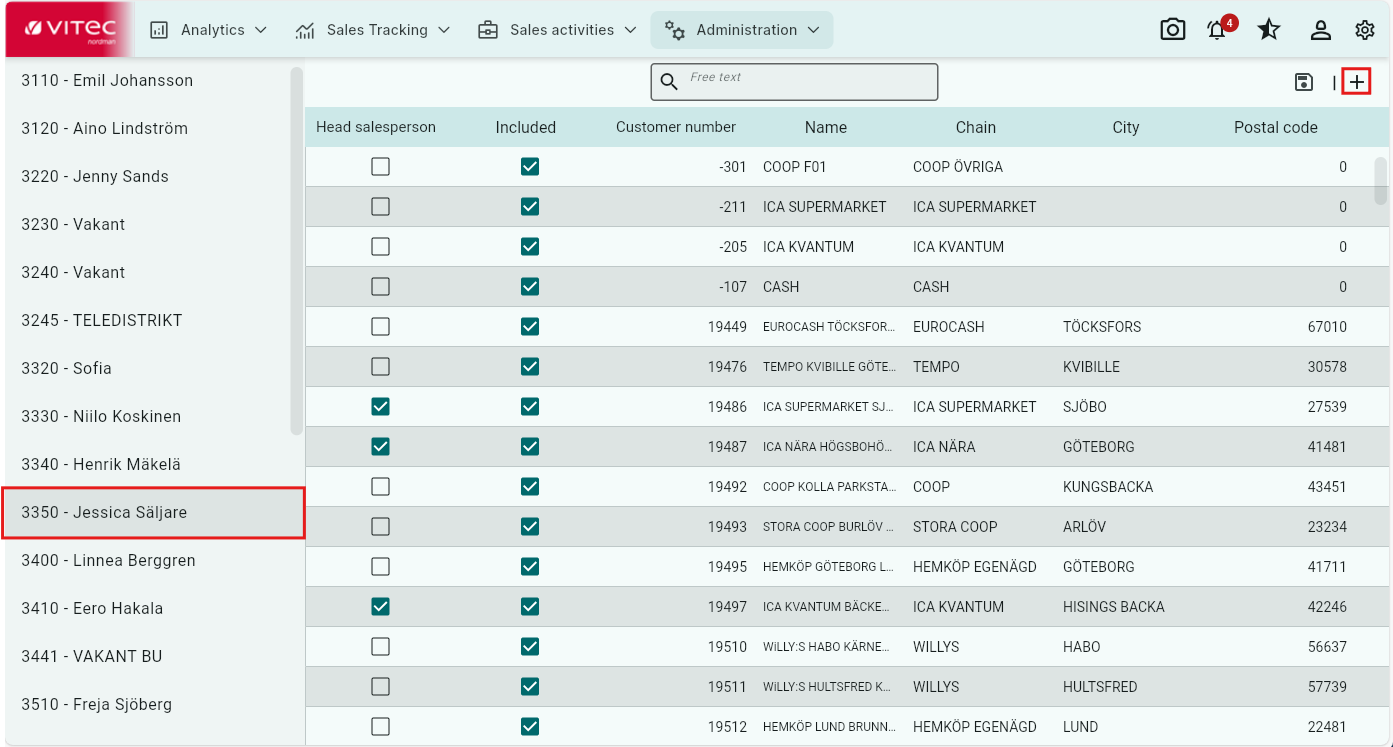Click the HISINGS BACKA city cell
The image size is (1393, 747).
[x=1113, y=607]
